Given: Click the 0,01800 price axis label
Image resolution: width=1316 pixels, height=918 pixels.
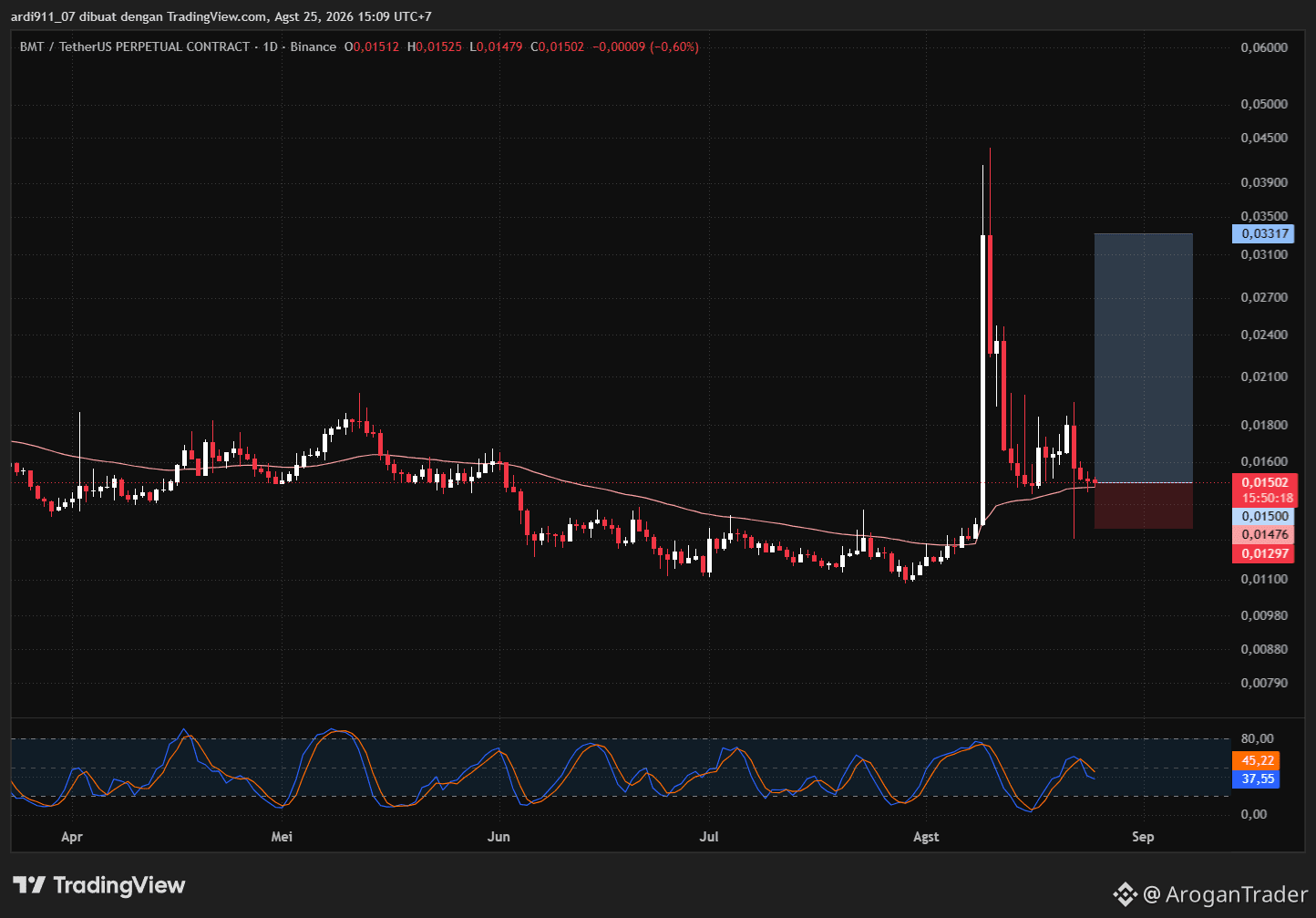Looking at the screenshot, I should coord(1265,425).
